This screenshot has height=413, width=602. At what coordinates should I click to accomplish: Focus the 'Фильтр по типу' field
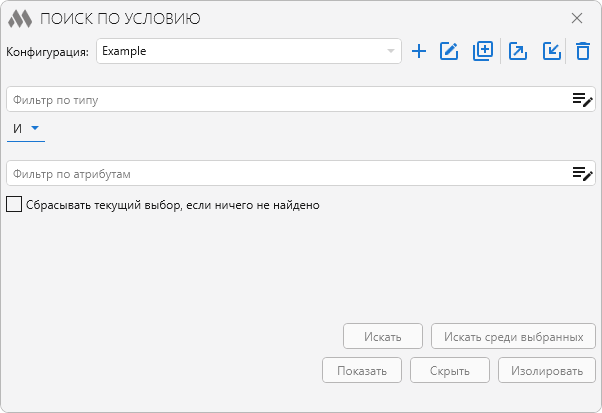coord(285,99)
